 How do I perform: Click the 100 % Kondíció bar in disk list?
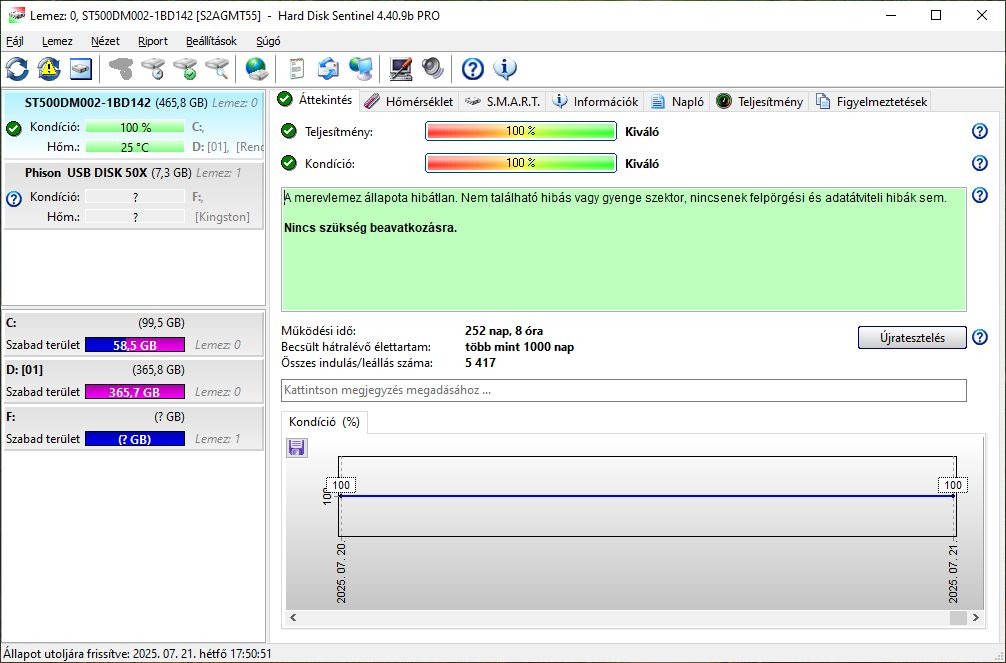coord(135,127)
